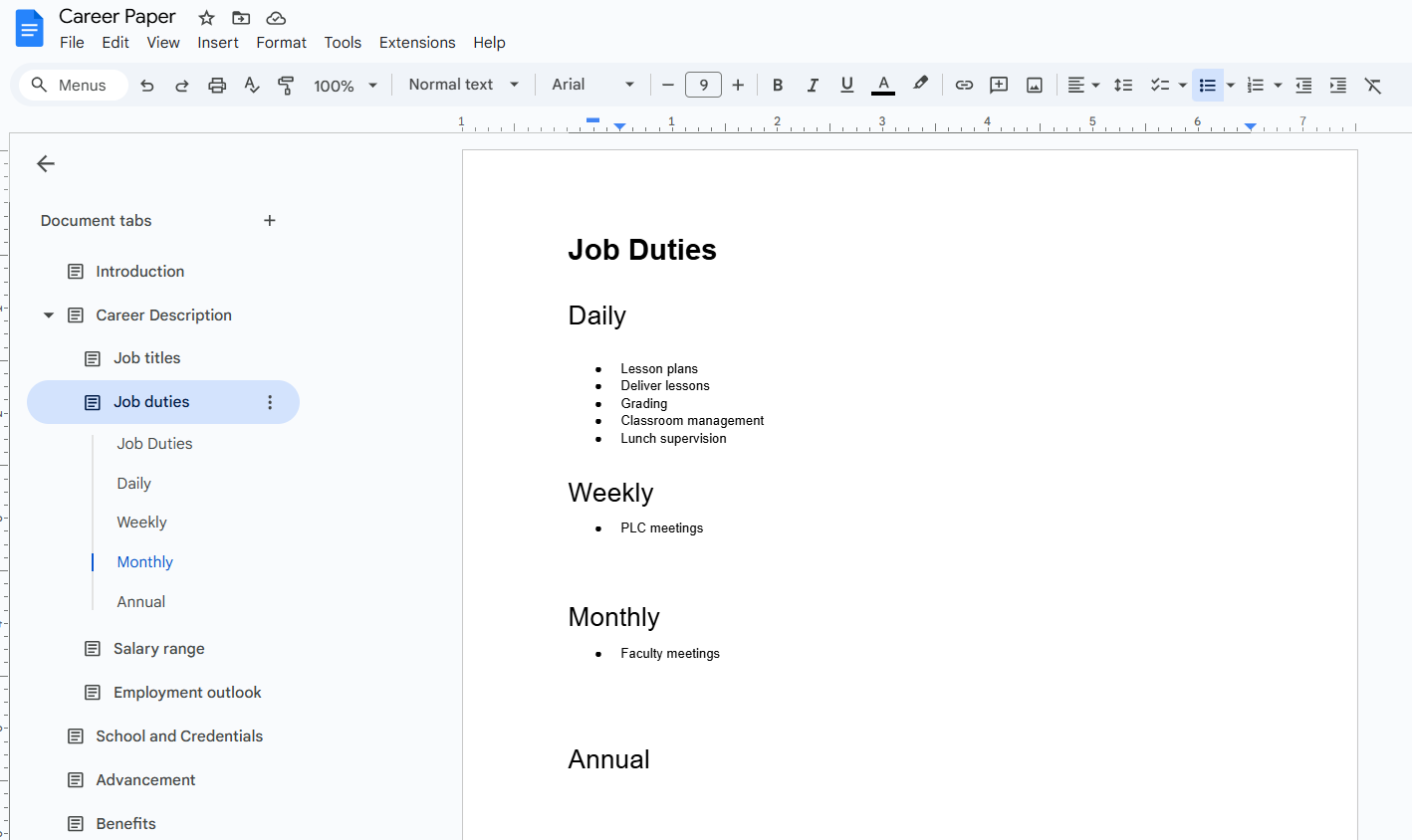The height and width of the screenshot is (840, 1412).
Task: Toggle underline formatting
Action: [x=847, y=86]
